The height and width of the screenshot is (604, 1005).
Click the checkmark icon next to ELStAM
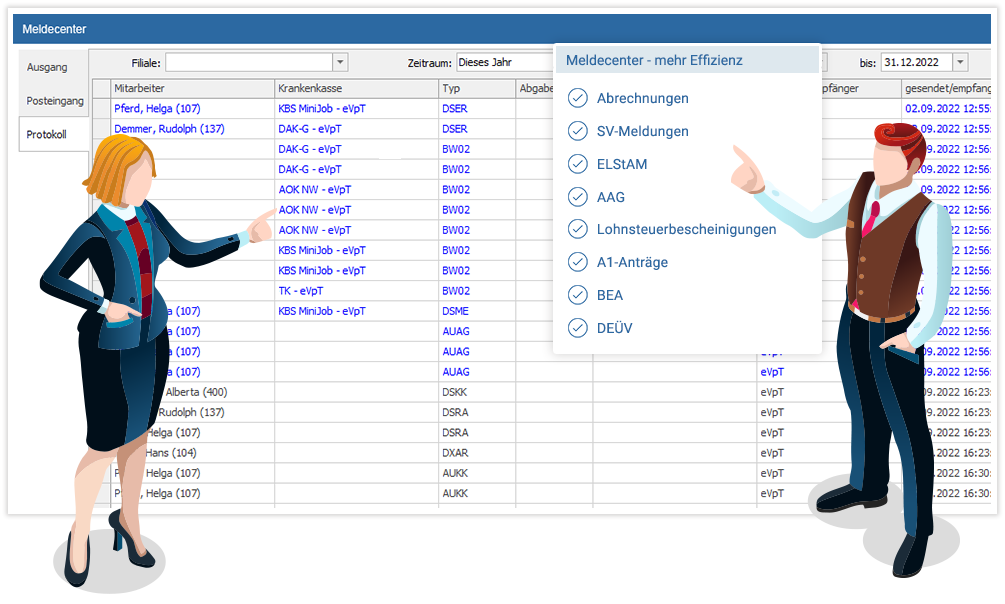tap(577, 164)
